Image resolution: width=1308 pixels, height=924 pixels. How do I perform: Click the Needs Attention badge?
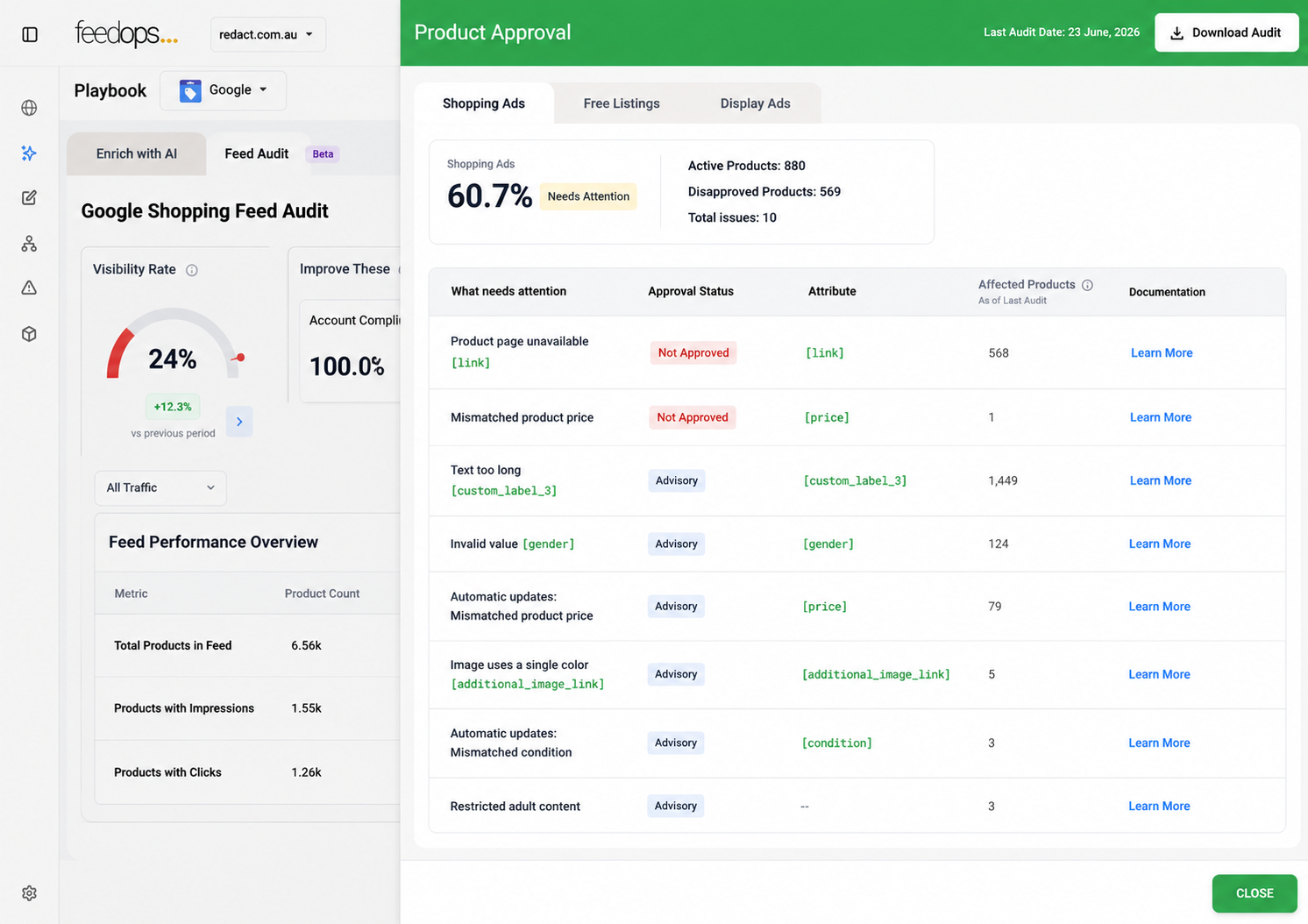coord(588,196)
